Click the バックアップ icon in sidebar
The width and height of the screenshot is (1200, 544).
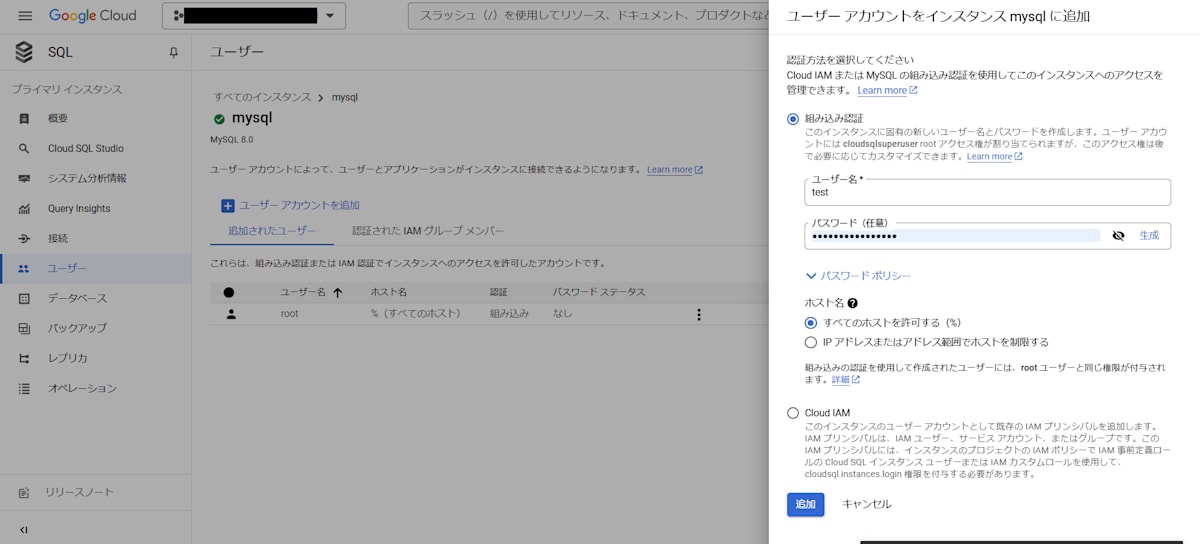click(x=24, y=328)
